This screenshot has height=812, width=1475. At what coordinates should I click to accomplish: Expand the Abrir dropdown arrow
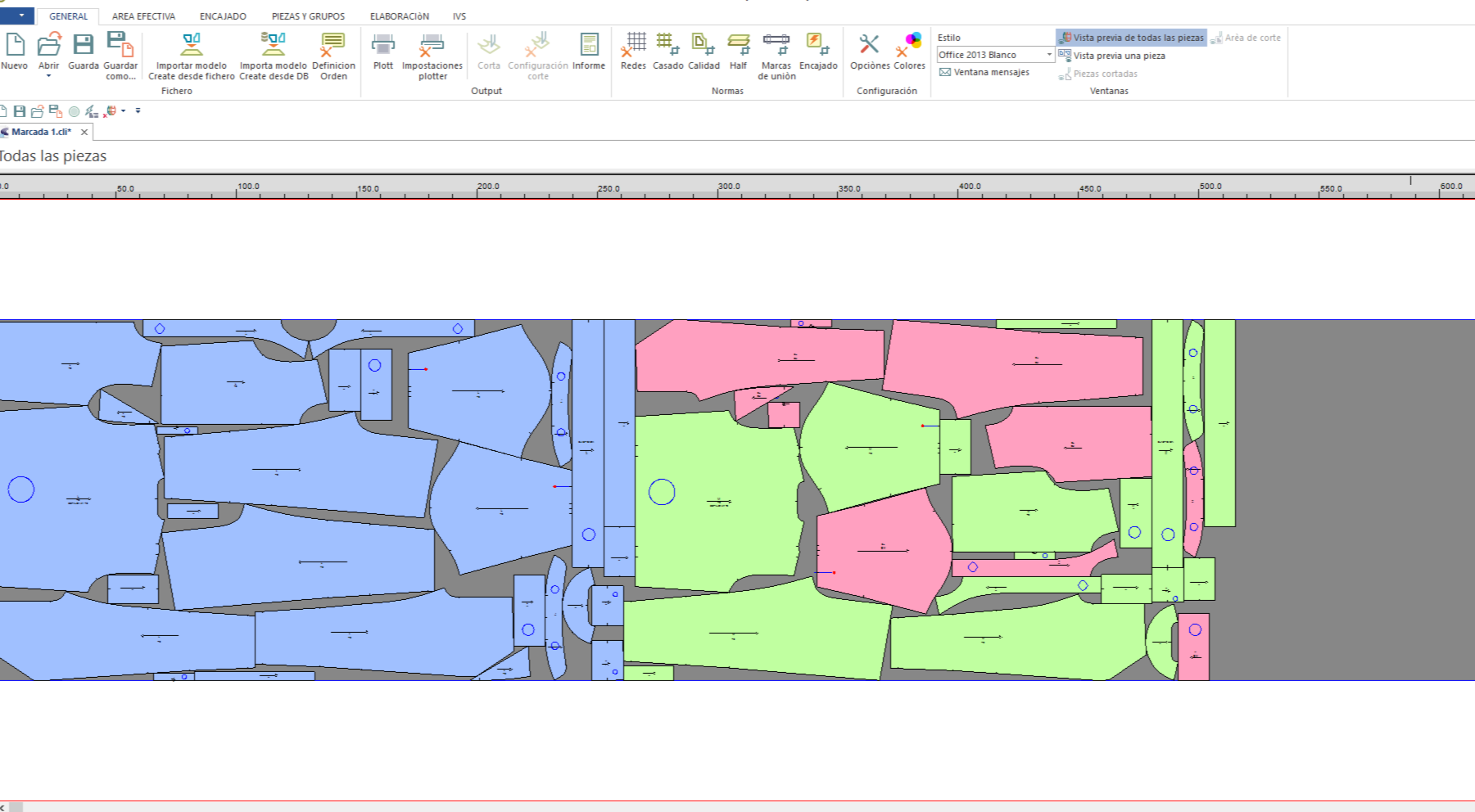pos(48,76)
